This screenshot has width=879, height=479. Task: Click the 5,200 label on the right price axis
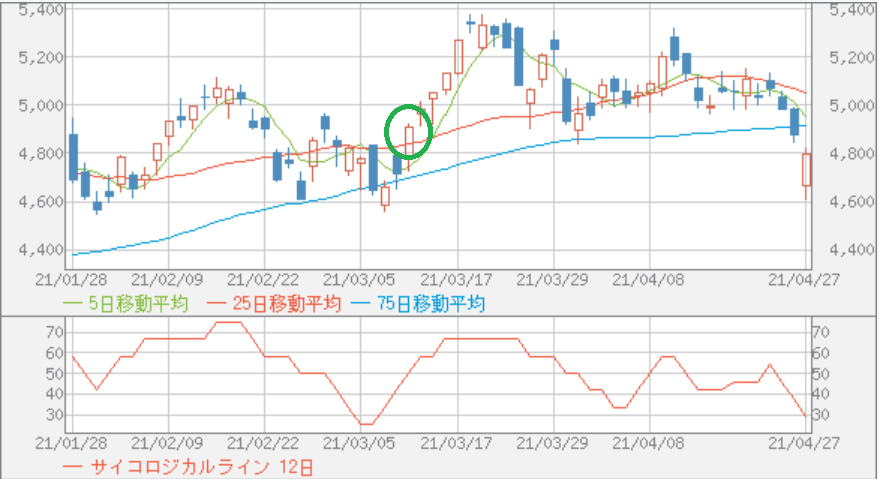coord(852,57)
